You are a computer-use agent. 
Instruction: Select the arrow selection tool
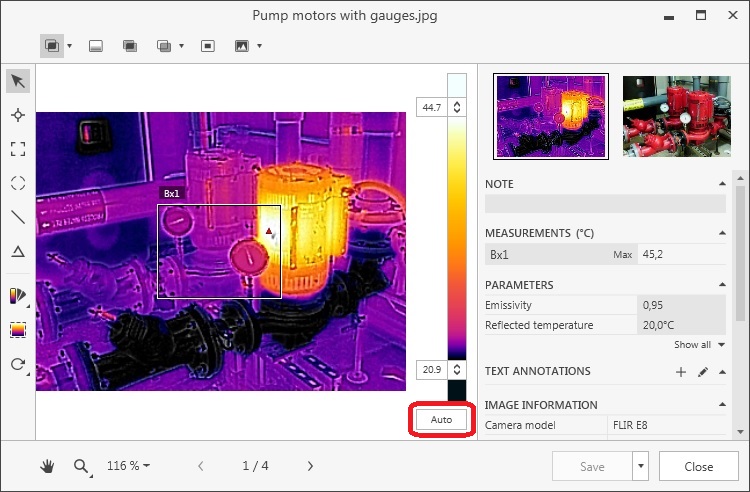click(18, 81)
